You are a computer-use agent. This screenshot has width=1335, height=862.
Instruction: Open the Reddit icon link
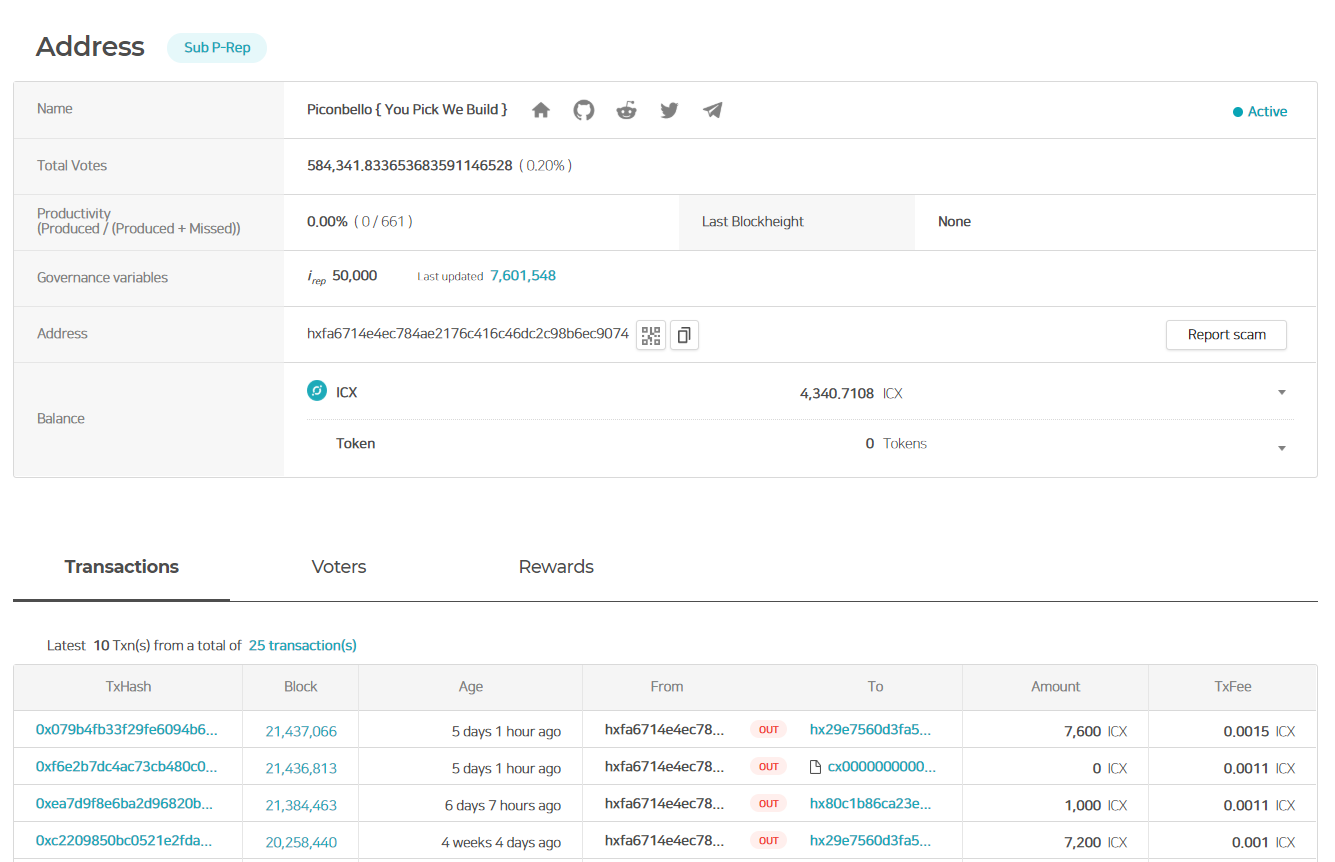click(x=627, y=110)
